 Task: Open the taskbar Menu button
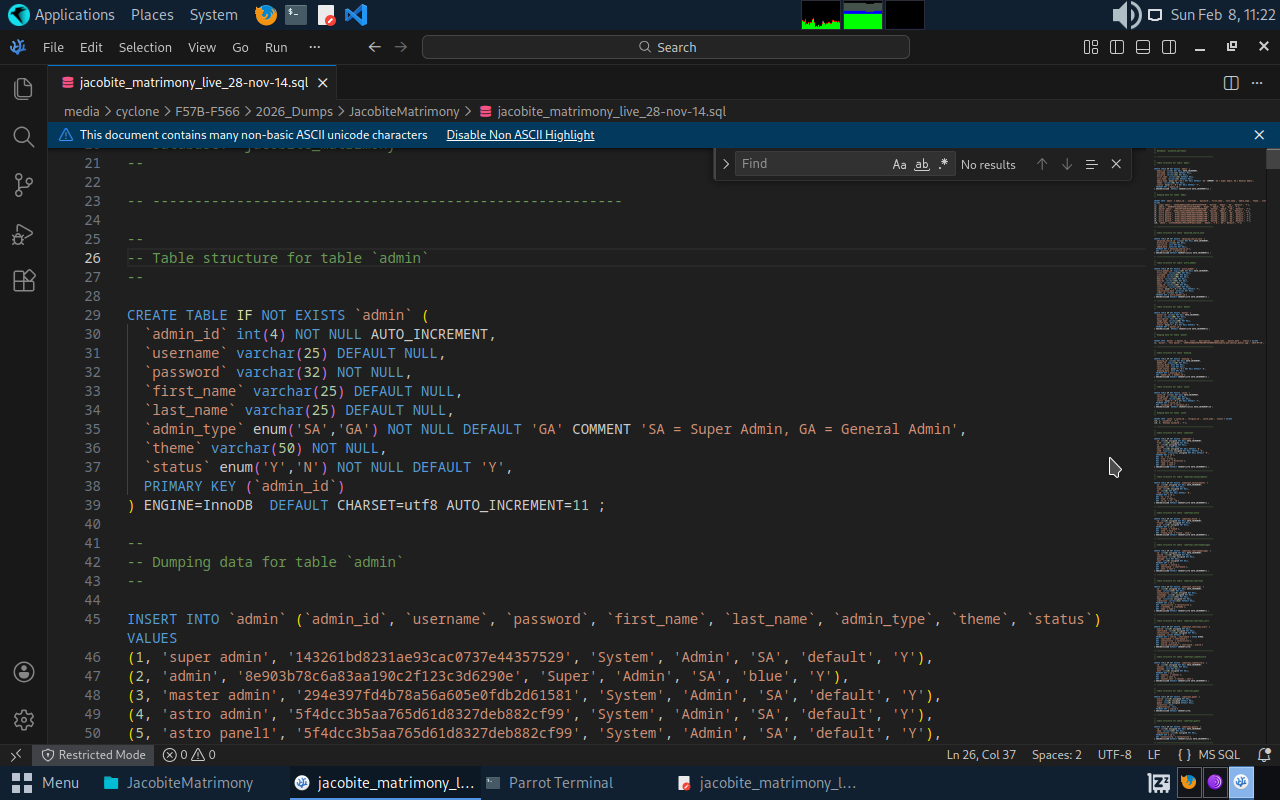(x=46, y=783)
